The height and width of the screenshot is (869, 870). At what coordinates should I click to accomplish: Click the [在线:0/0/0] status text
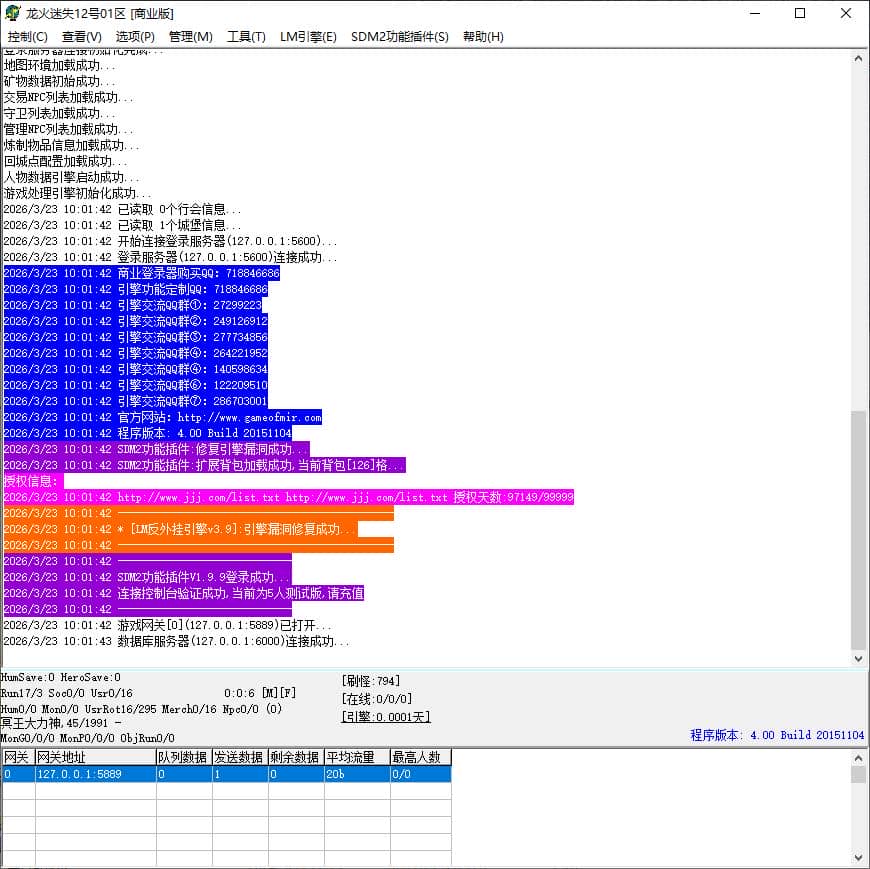[x=377, y=699]
